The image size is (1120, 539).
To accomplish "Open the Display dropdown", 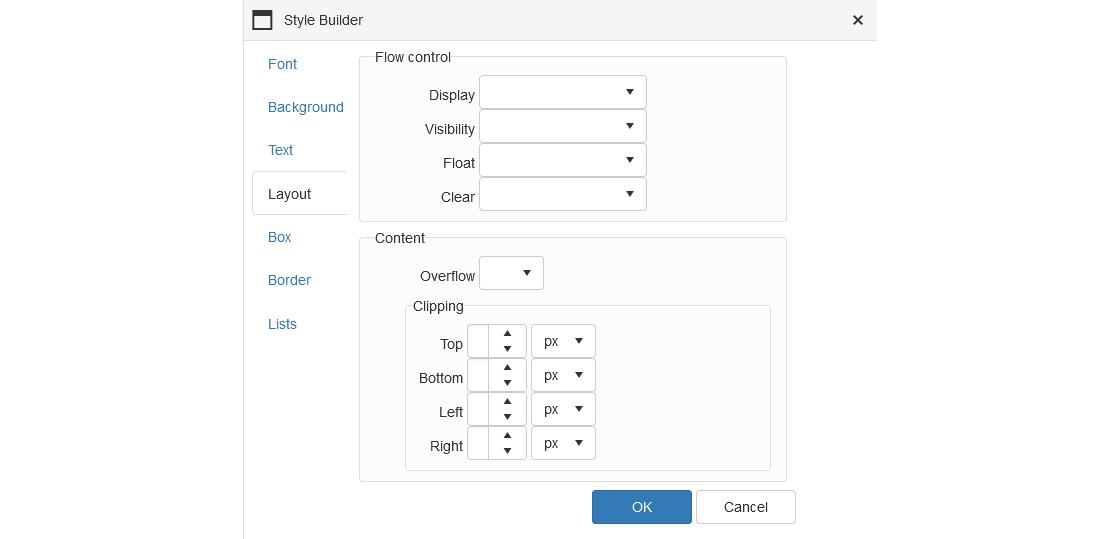I will [563, 92].
